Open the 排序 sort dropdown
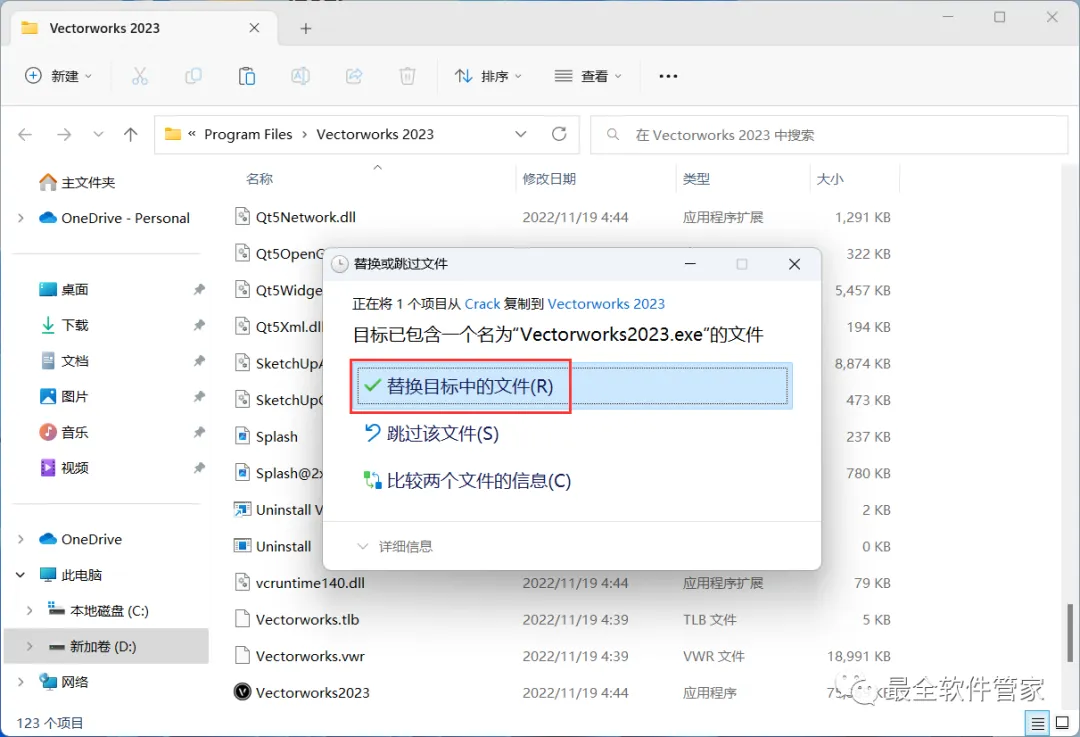This screenshot has height=737, width=1080. (488, 76)
